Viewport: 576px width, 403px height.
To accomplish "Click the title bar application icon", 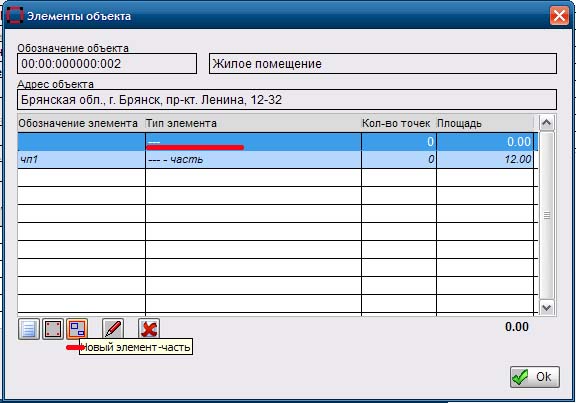I will tap(15, 16).
